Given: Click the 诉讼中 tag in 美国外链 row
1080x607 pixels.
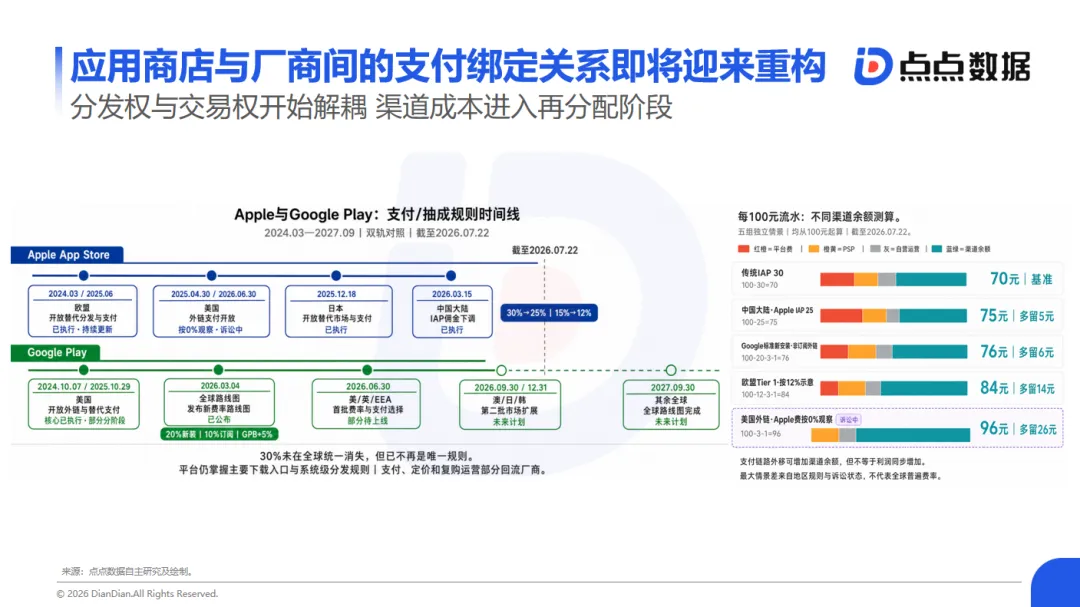Looking at the screenshot, I should (849, 420).
